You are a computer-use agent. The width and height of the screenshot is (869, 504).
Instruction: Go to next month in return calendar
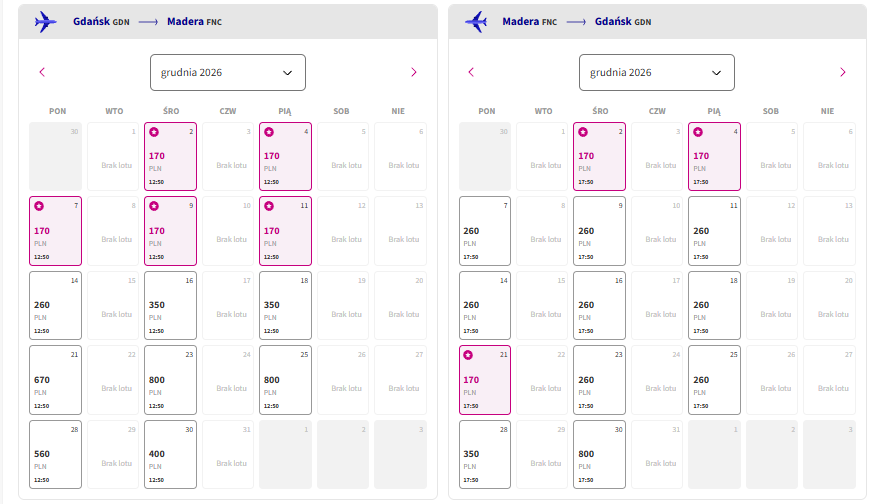(843, 72)
